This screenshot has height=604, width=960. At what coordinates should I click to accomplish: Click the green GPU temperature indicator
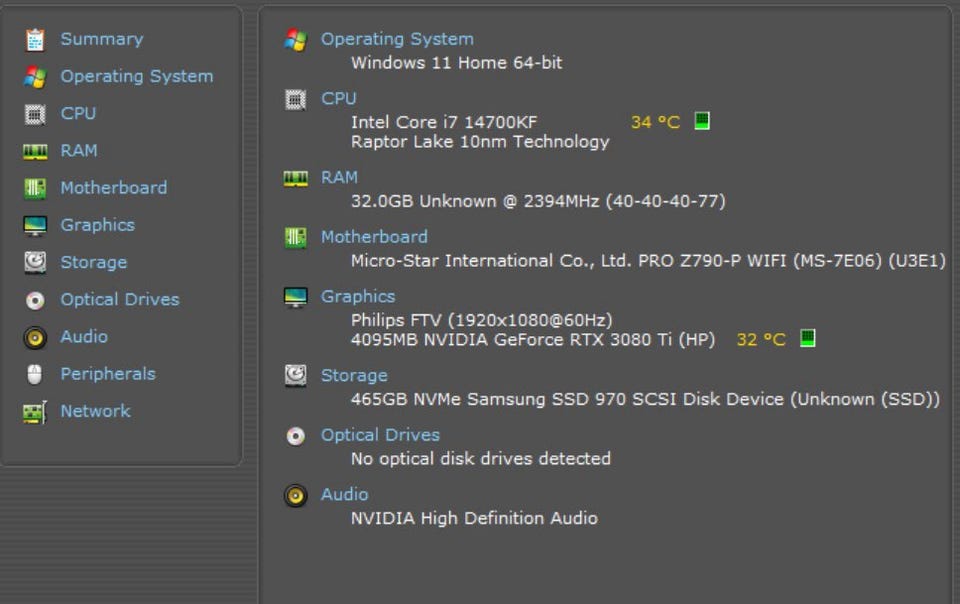pos(808,338)
